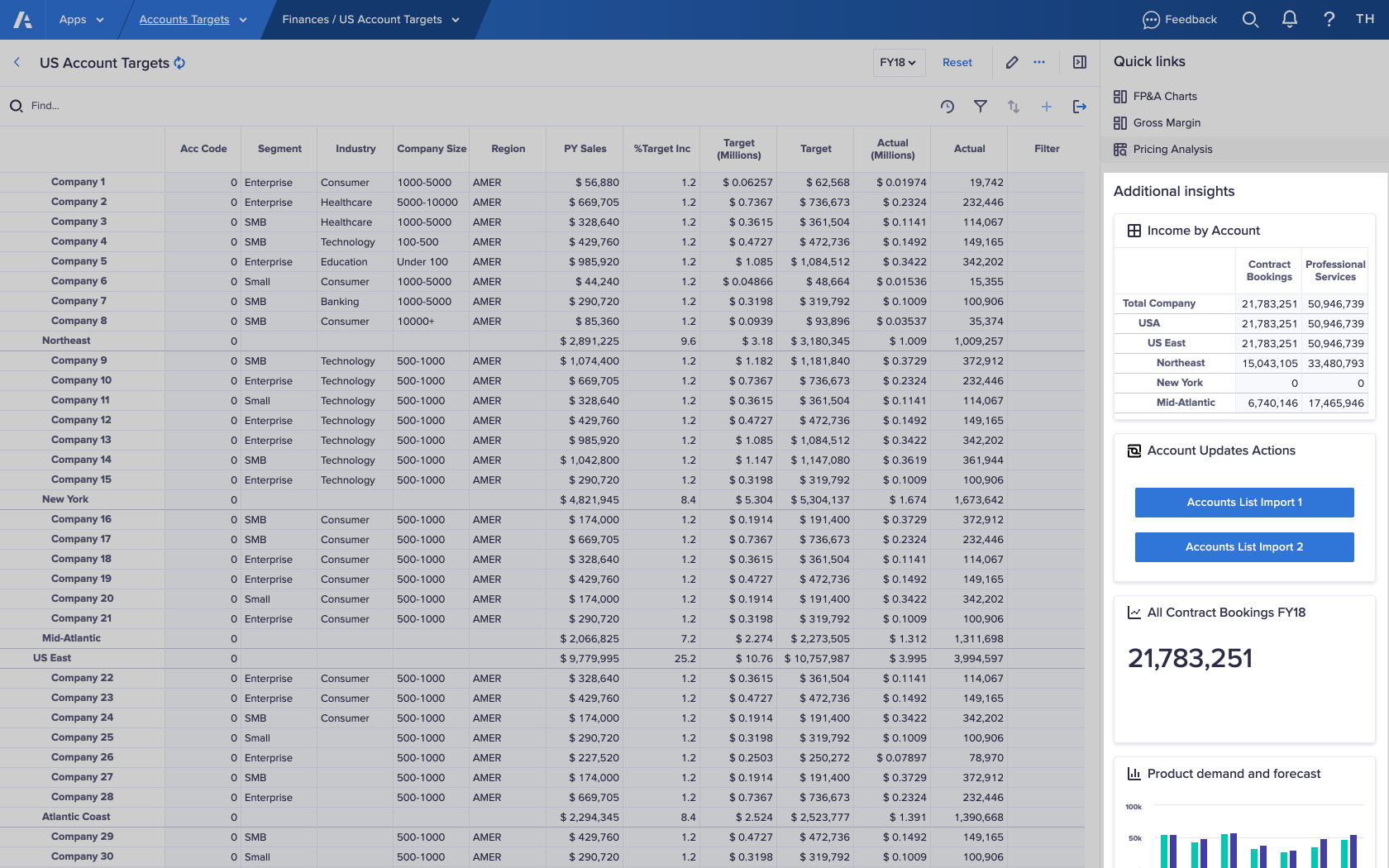1389x868 pixels.
Task: Open the filter icon on the grid toolbar
Action: [981, 106]
